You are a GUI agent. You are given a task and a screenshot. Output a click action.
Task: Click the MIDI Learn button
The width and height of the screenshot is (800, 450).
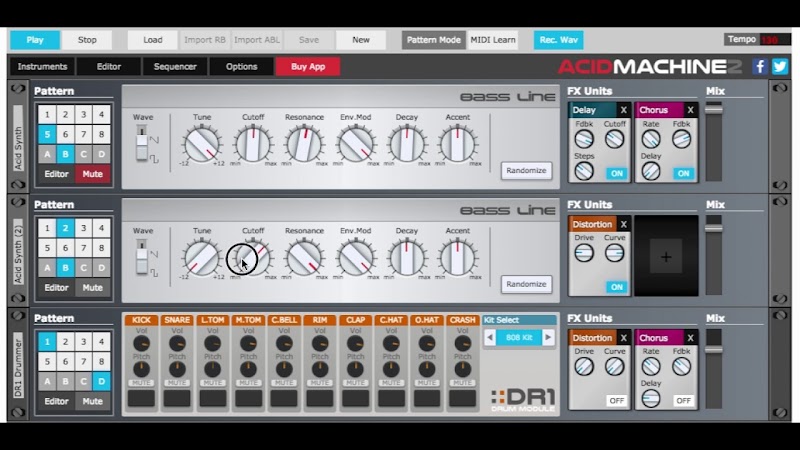[493, 40]
